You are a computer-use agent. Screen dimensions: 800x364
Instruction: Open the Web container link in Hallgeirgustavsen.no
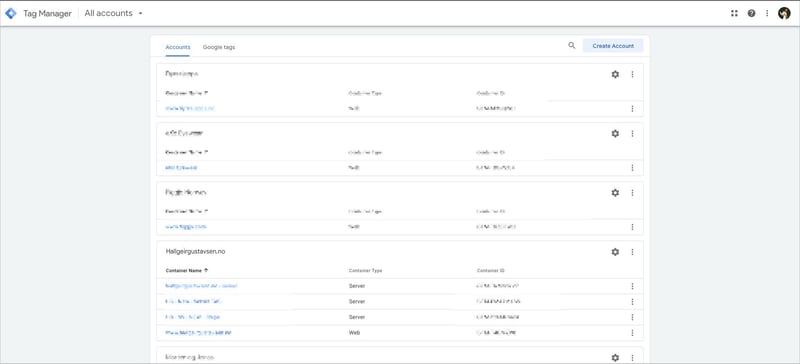click(x=199, y=332)
